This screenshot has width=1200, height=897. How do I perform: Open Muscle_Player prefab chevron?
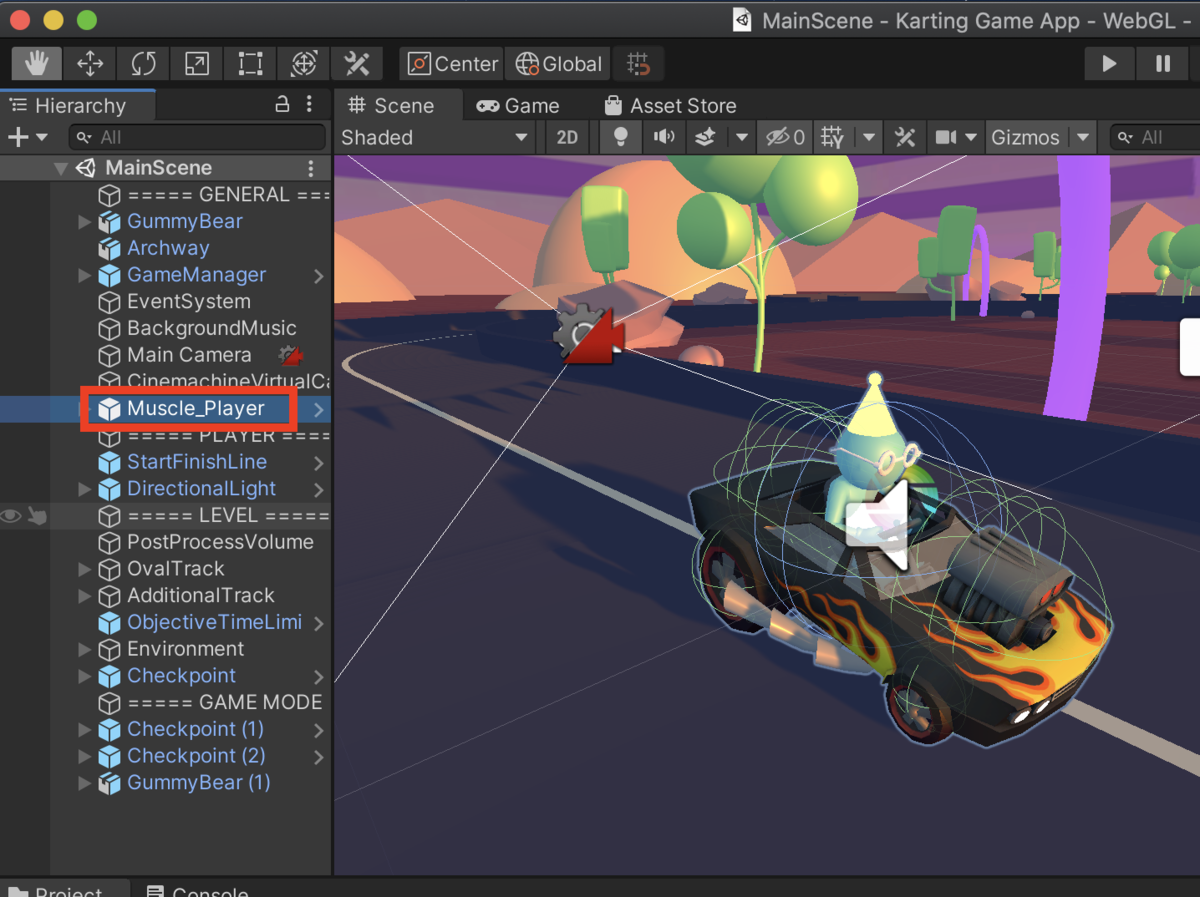319,409
